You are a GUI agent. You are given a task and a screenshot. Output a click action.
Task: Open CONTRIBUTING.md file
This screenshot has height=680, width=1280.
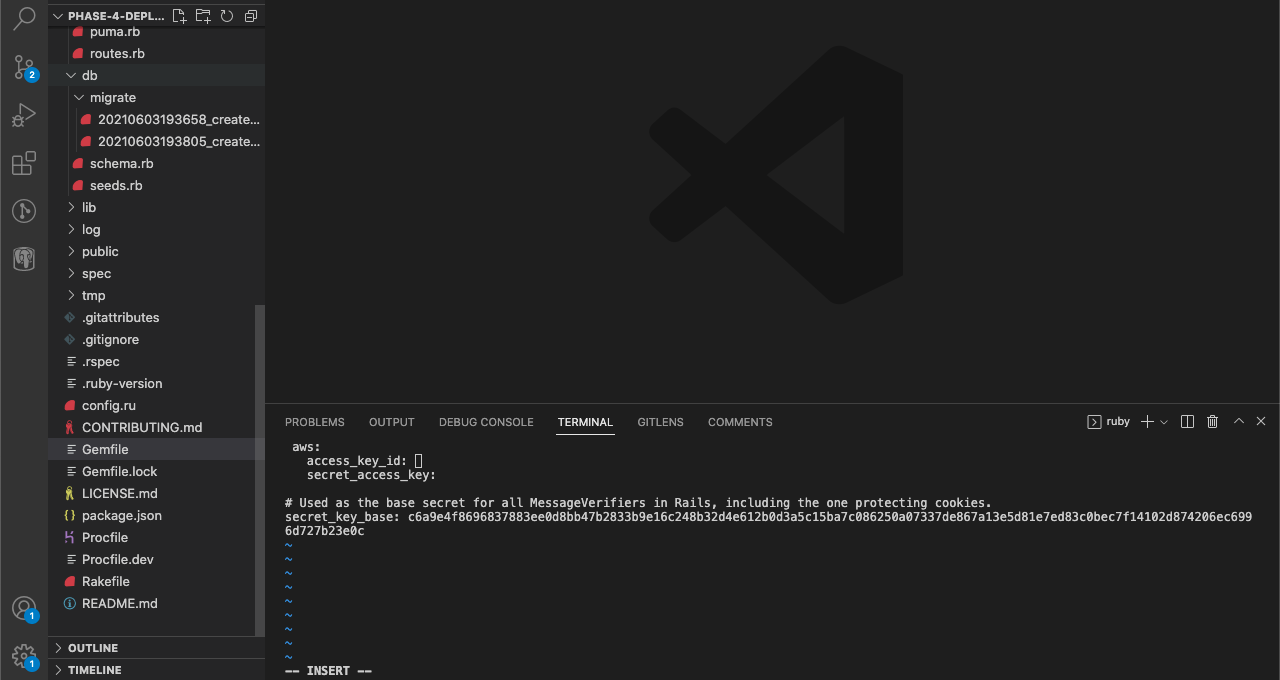click(x=156, y=428)
